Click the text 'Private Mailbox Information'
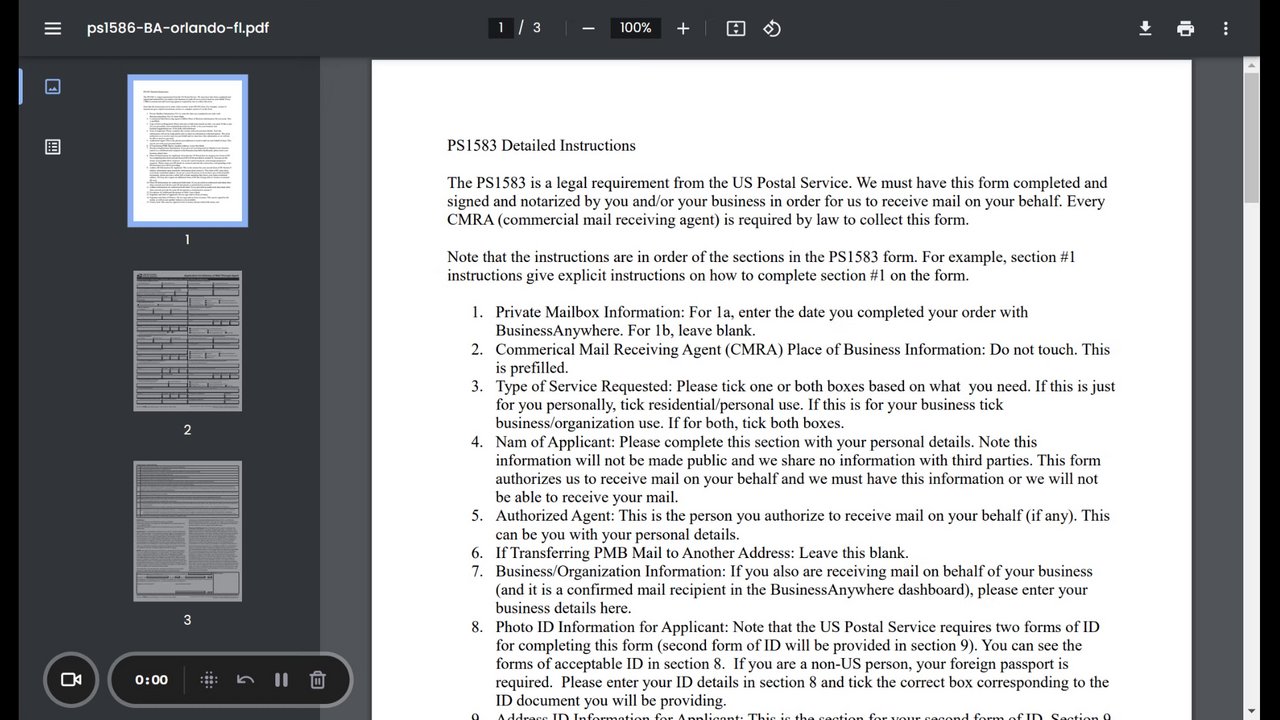Screen dimensions: 1280x720 [589, 312]
